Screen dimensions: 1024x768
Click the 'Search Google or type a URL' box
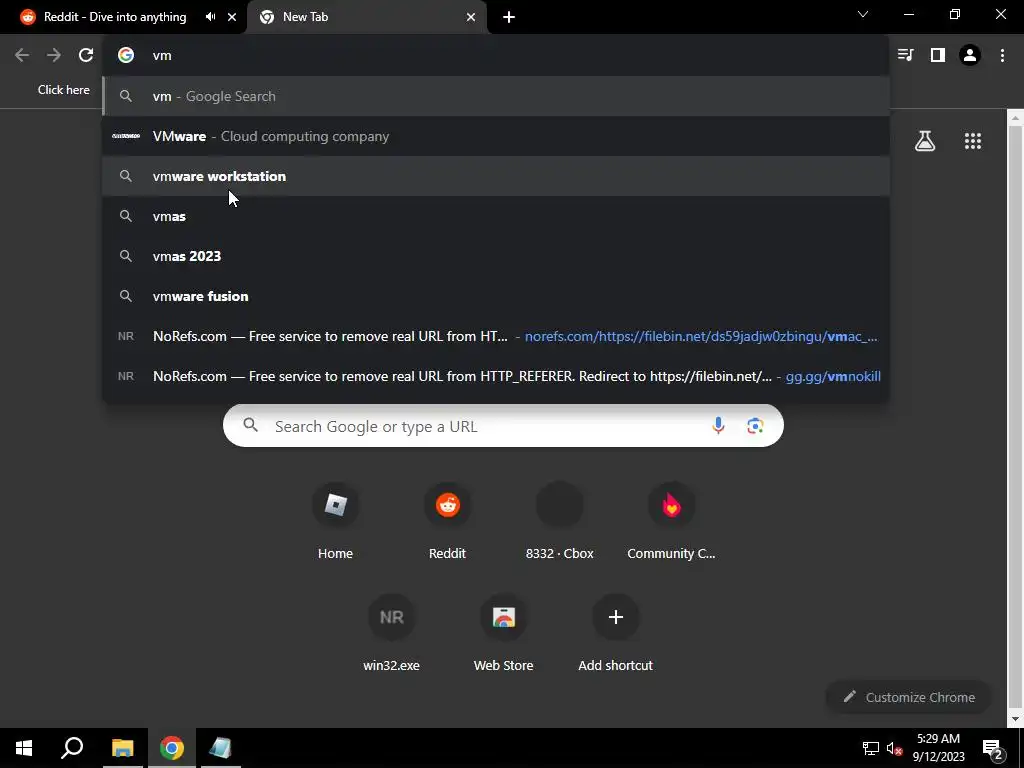(503, 426)
